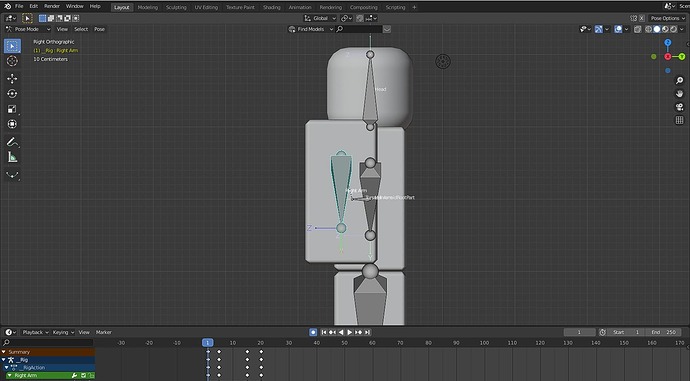Click the zoom view magnifier icon
Image resolution: width=690 pixels, height=381 pixels.
pos(679,81)
